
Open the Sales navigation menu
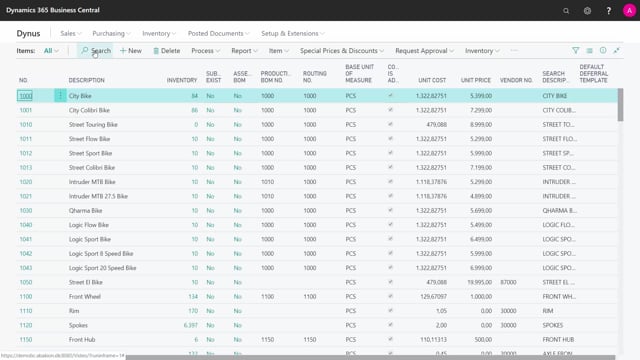pos(71,33)
